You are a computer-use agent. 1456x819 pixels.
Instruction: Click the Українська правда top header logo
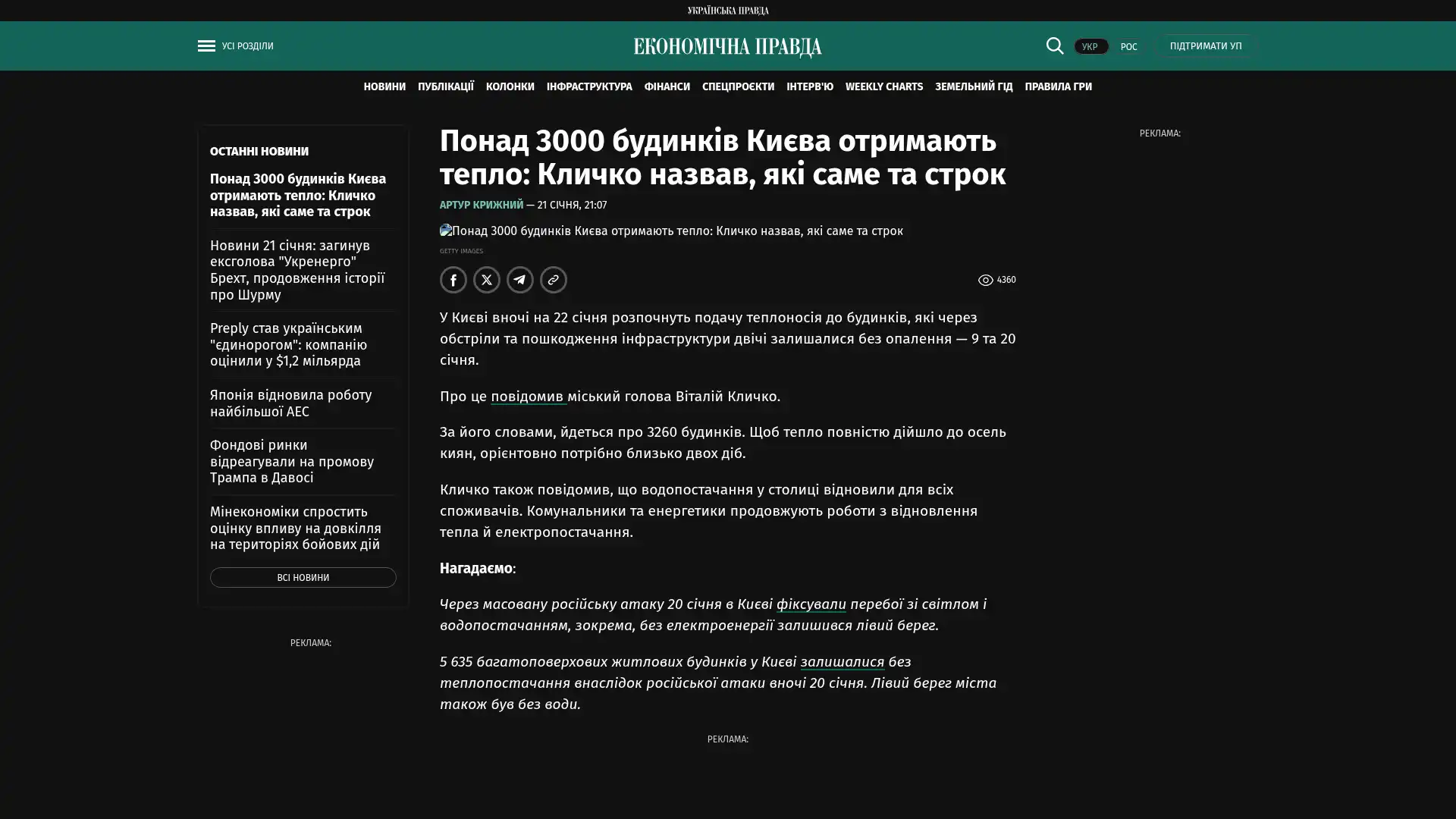tap(727, 11)
